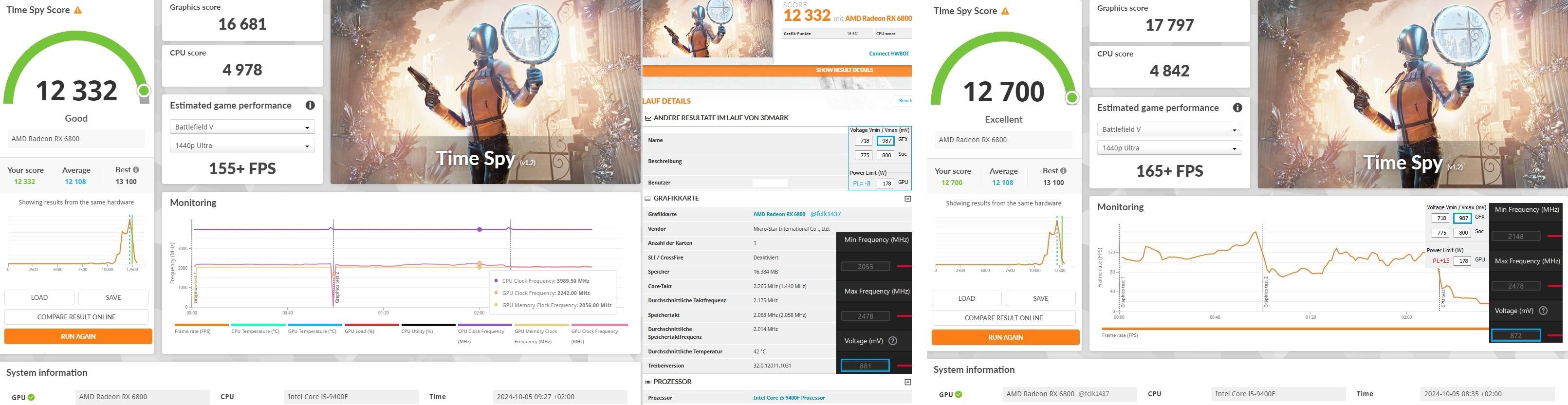Toggle CPU Utility (%) legend item
Image resolution: width=1568 pixels, height=405 pixels.
point(428,329)
